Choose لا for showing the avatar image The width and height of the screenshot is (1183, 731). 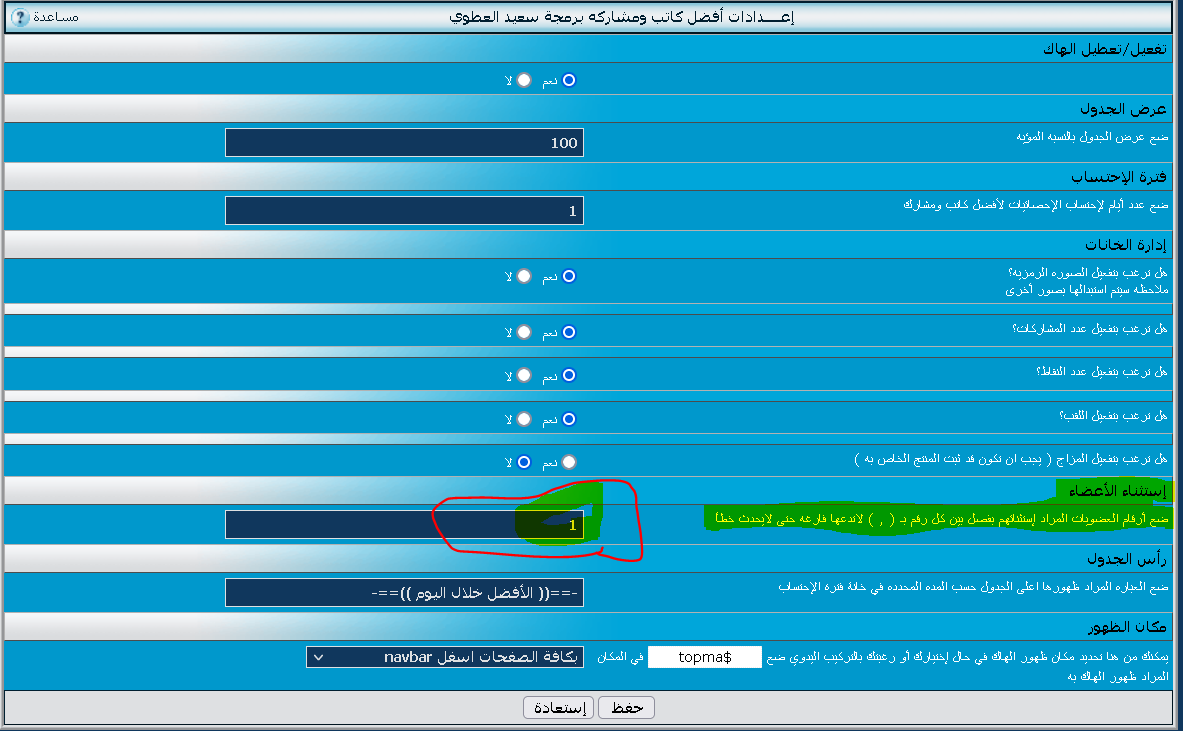click(x=524, y=276)
